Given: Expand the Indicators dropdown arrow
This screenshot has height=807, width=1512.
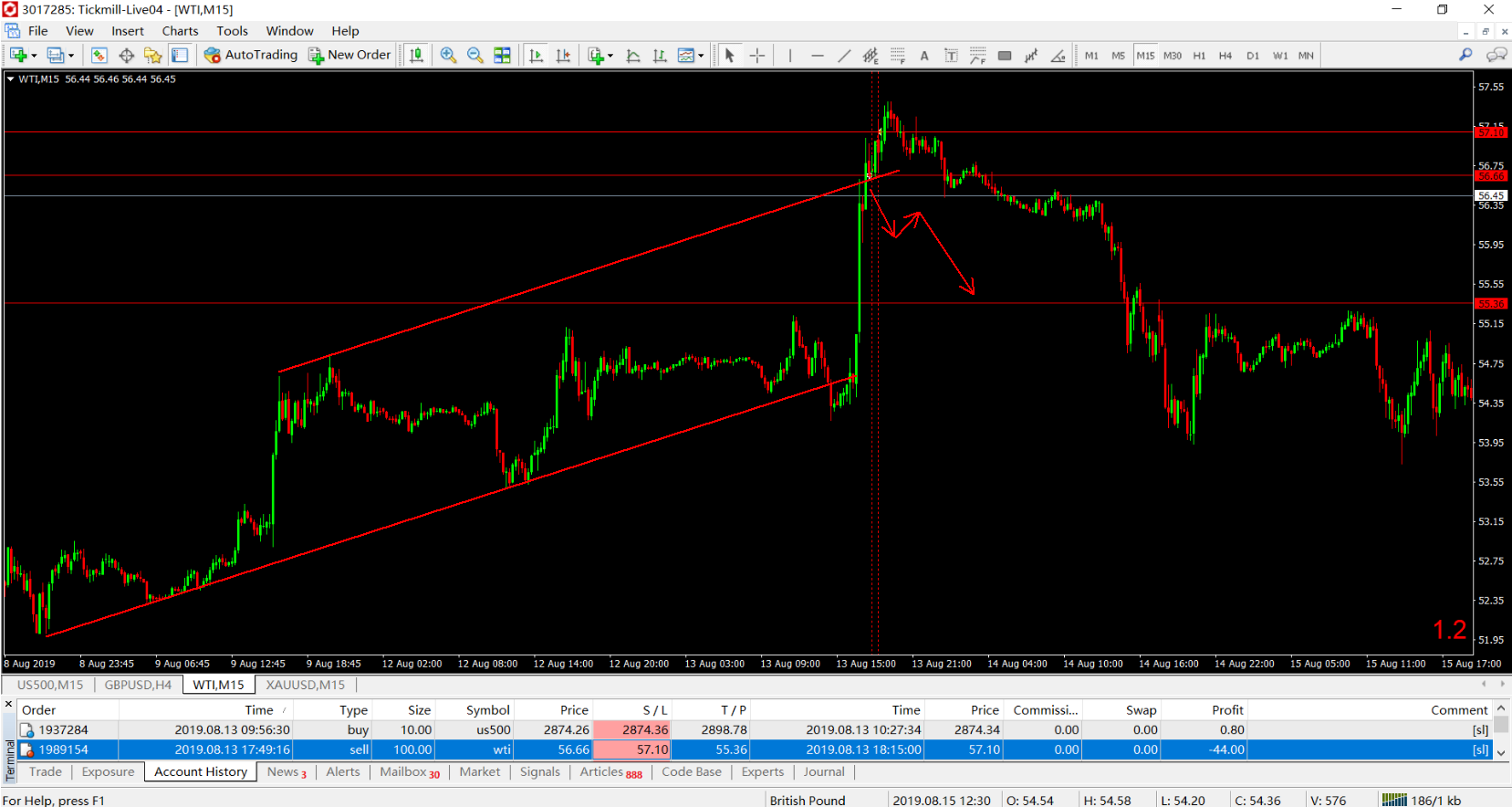Looking at the screenshot, I should click(610, 56).
